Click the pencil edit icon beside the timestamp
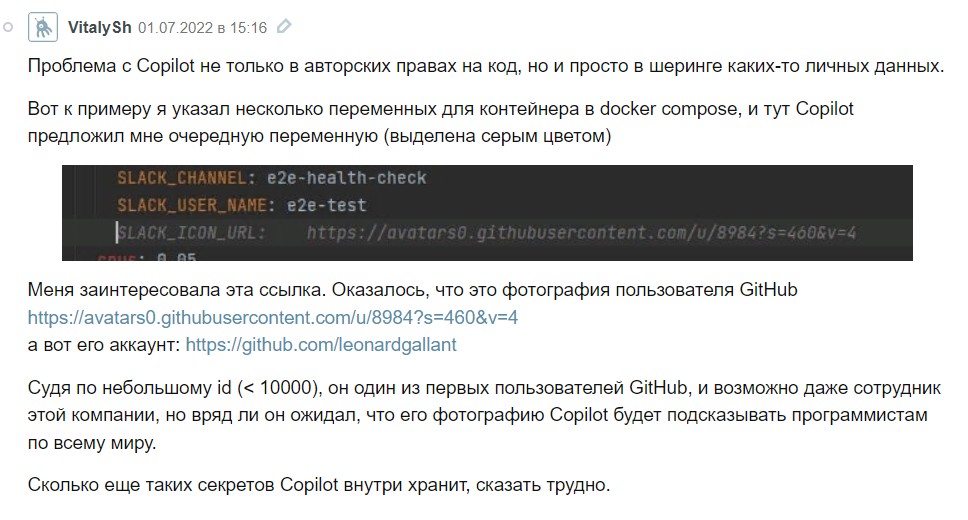The image size is (968, 520). coord(285,27)
